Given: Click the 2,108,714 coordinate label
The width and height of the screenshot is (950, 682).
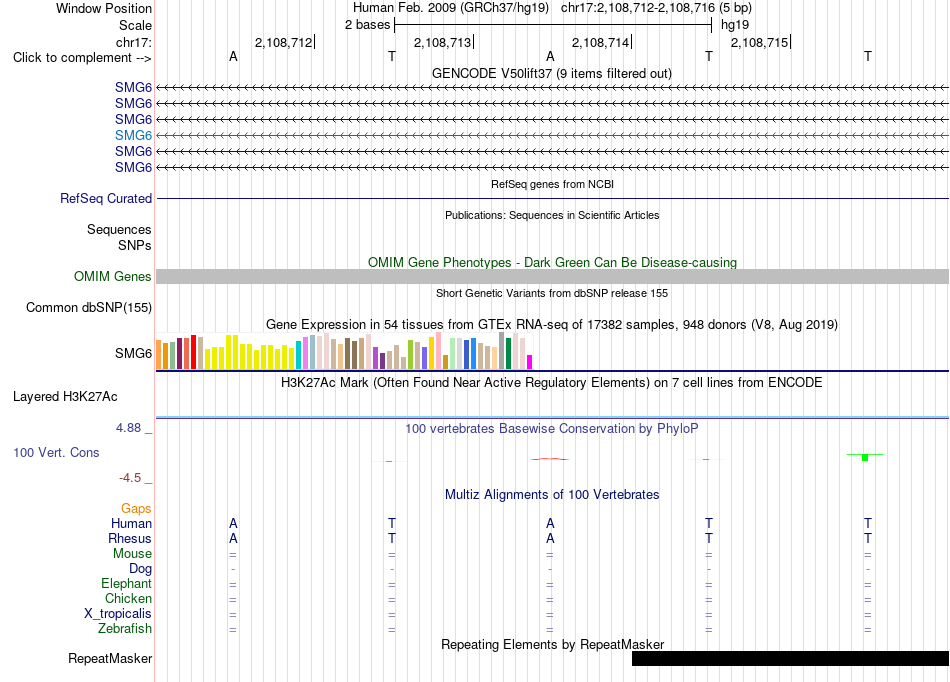Looking at the screenshot, I should [600, 42].
